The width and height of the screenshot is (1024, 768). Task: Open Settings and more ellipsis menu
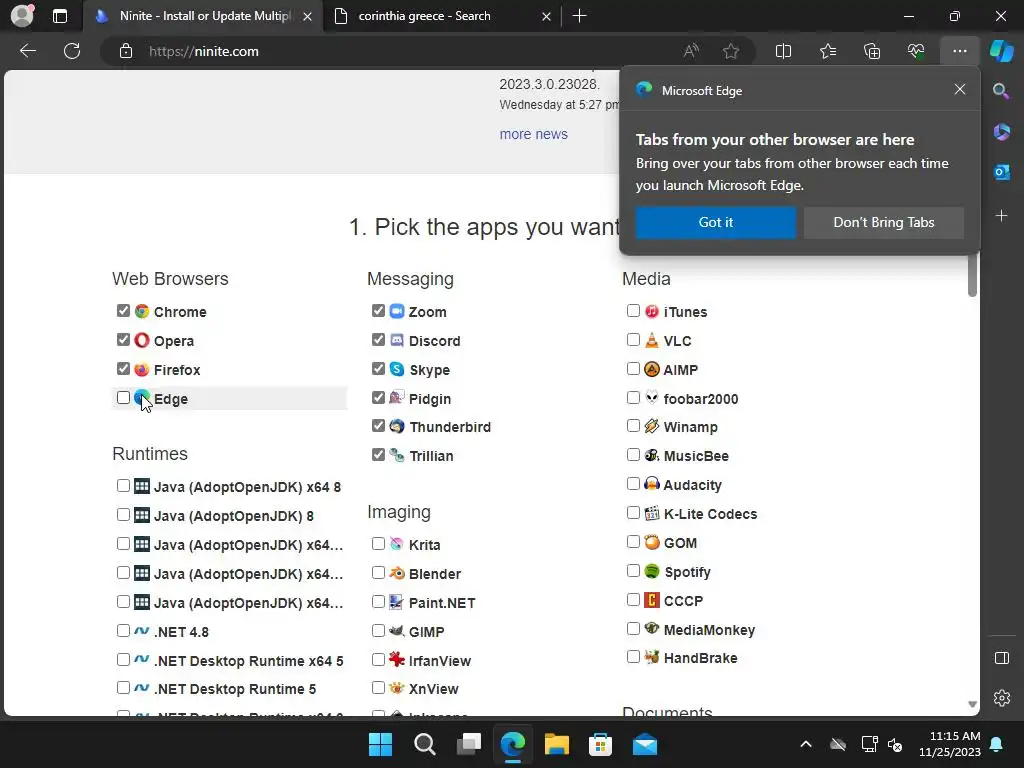[x=959, y=51]
